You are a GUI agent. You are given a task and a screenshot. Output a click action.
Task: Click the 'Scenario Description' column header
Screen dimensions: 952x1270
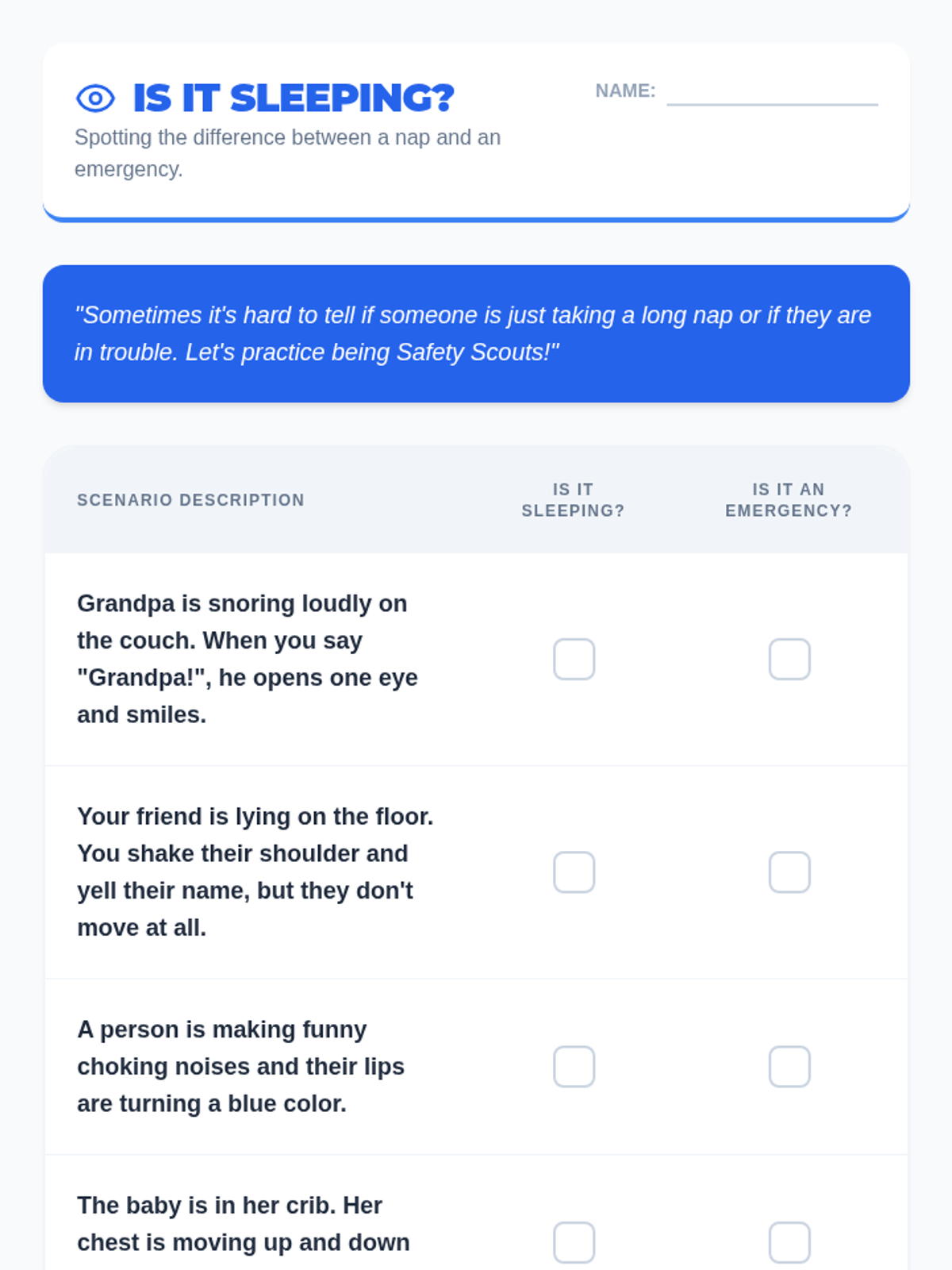pos(190,500)
